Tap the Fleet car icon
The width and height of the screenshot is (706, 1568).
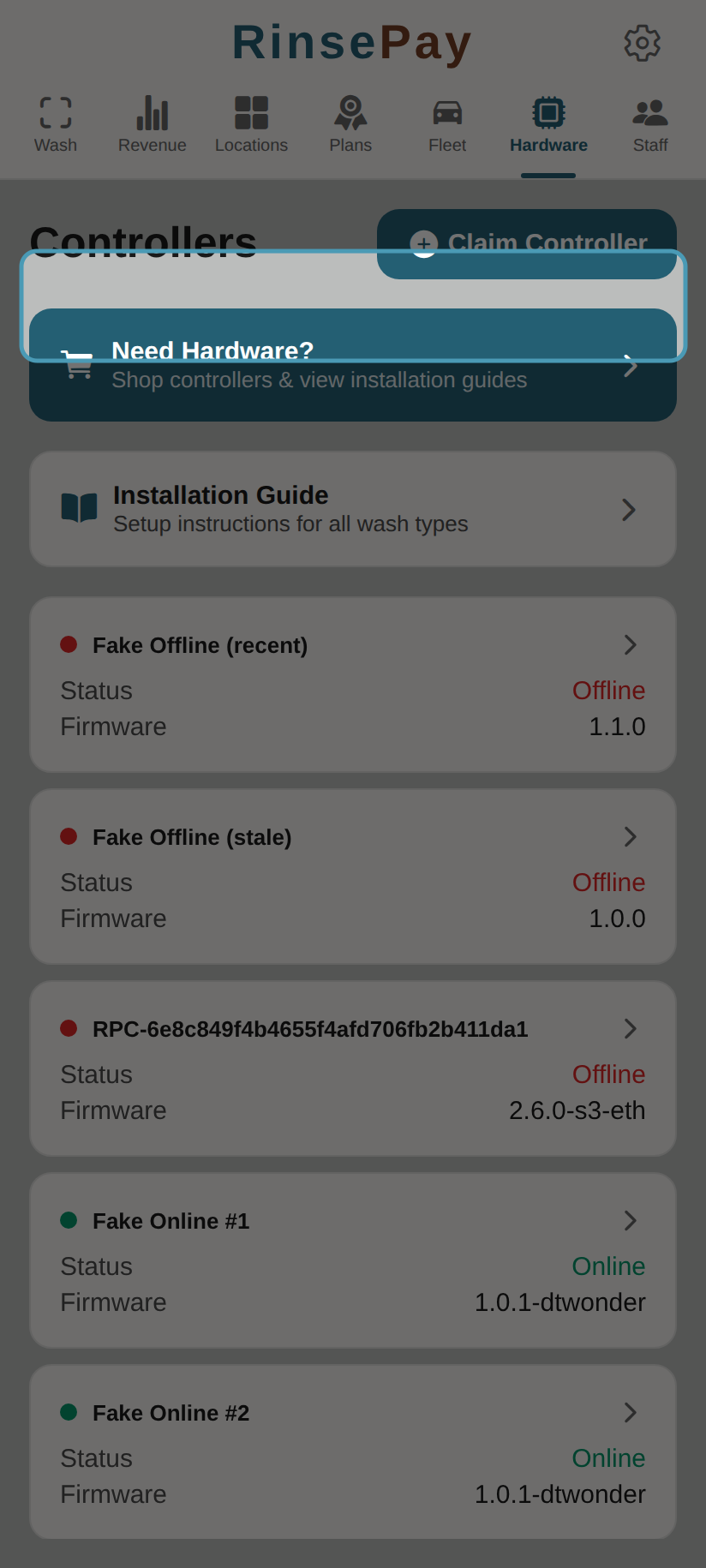(447, 113)
